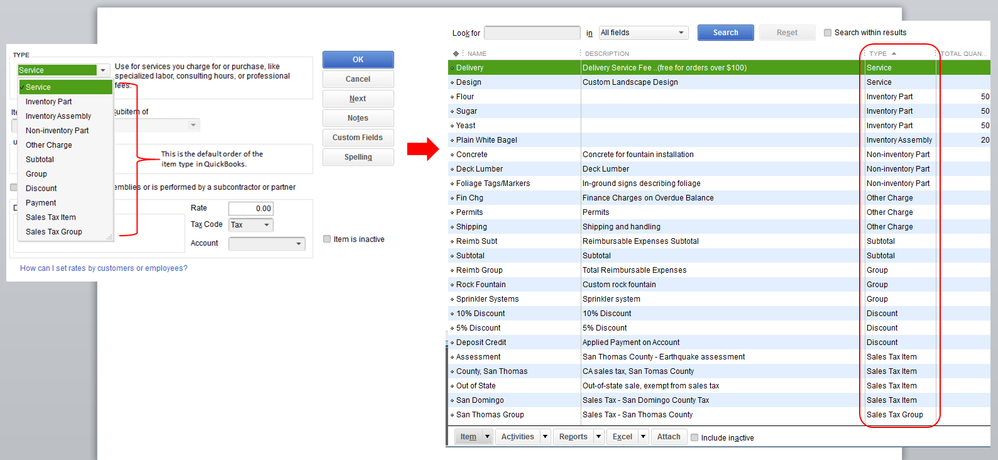
Task: Click the Activities button
Action: click(x=517, y=437)
